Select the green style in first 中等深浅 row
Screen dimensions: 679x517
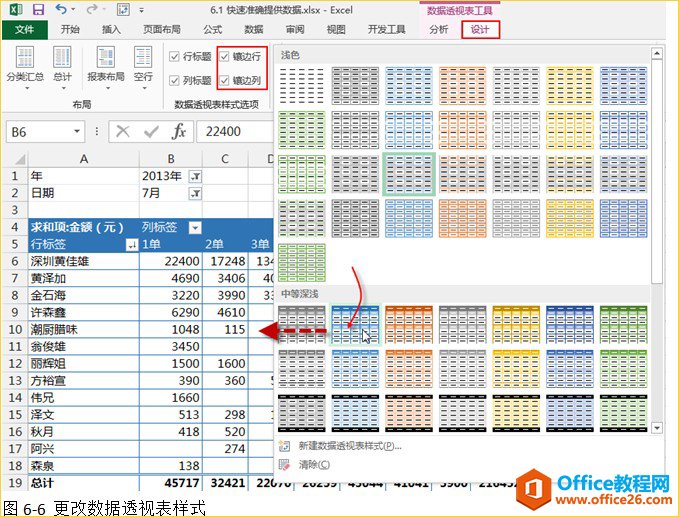[x=624, y=325]
